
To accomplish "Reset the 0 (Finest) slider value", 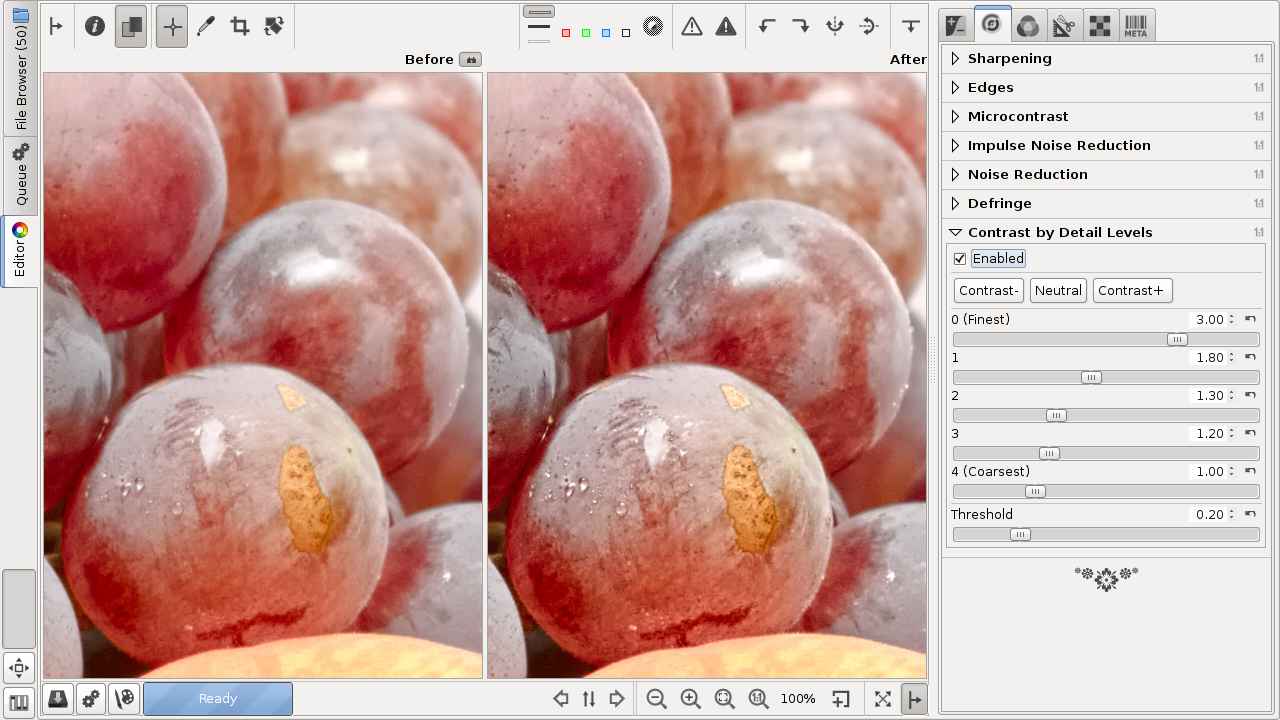I will click(x=1250, y=319).
